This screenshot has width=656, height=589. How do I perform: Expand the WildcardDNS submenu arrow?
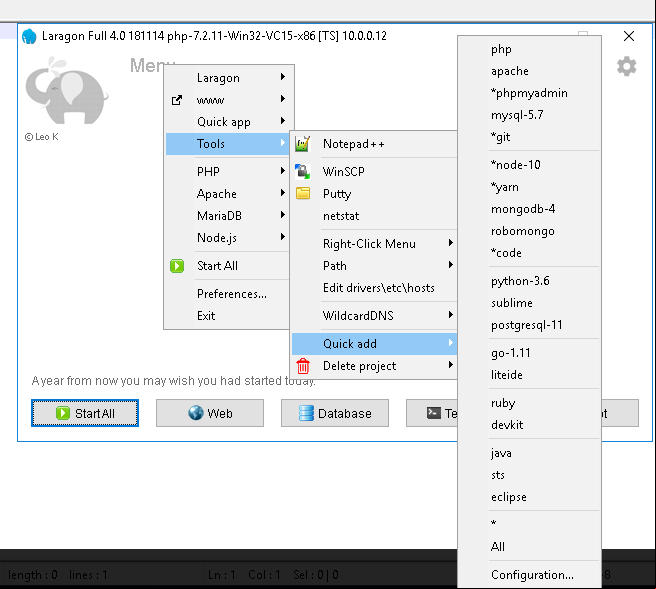click(x=451, y=315)
